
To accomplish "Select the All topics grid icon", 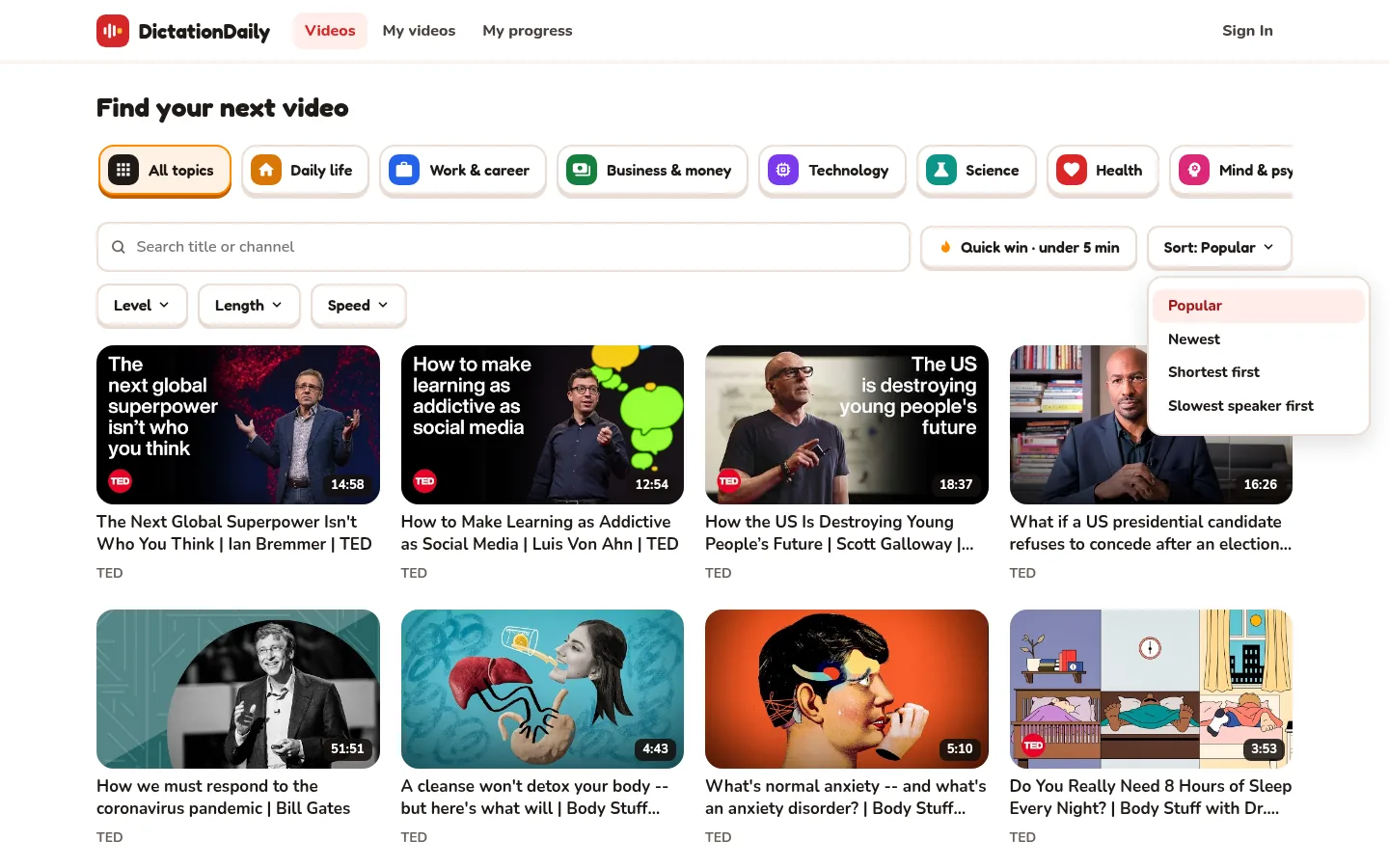I will (123, 171).
